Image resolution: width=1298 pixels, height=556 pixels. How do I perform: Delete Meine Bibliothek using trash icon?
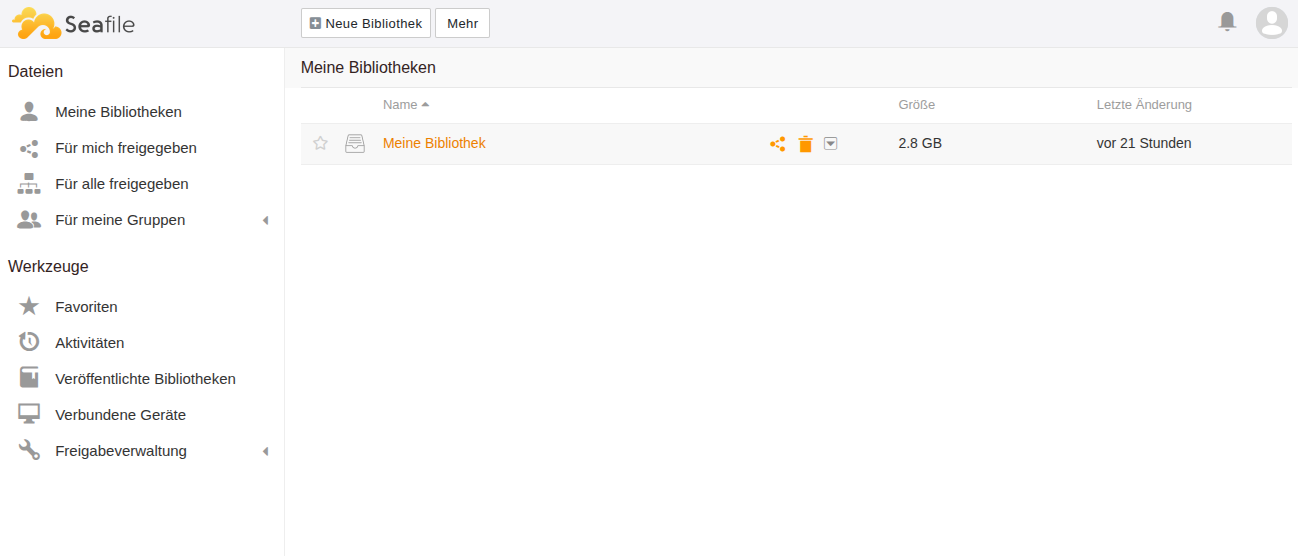[805, 144]
